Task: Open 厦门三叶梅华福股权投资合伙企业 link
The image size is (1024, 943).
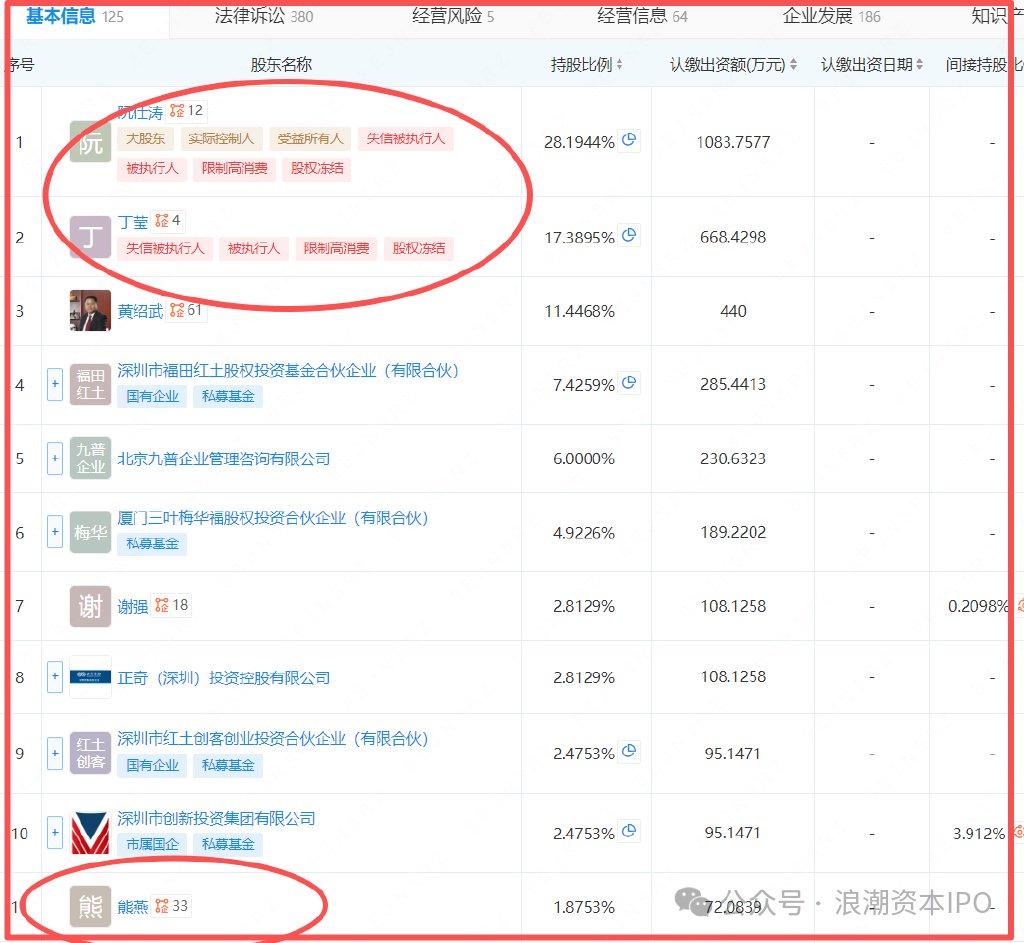Action: click(x=272, y=519)
